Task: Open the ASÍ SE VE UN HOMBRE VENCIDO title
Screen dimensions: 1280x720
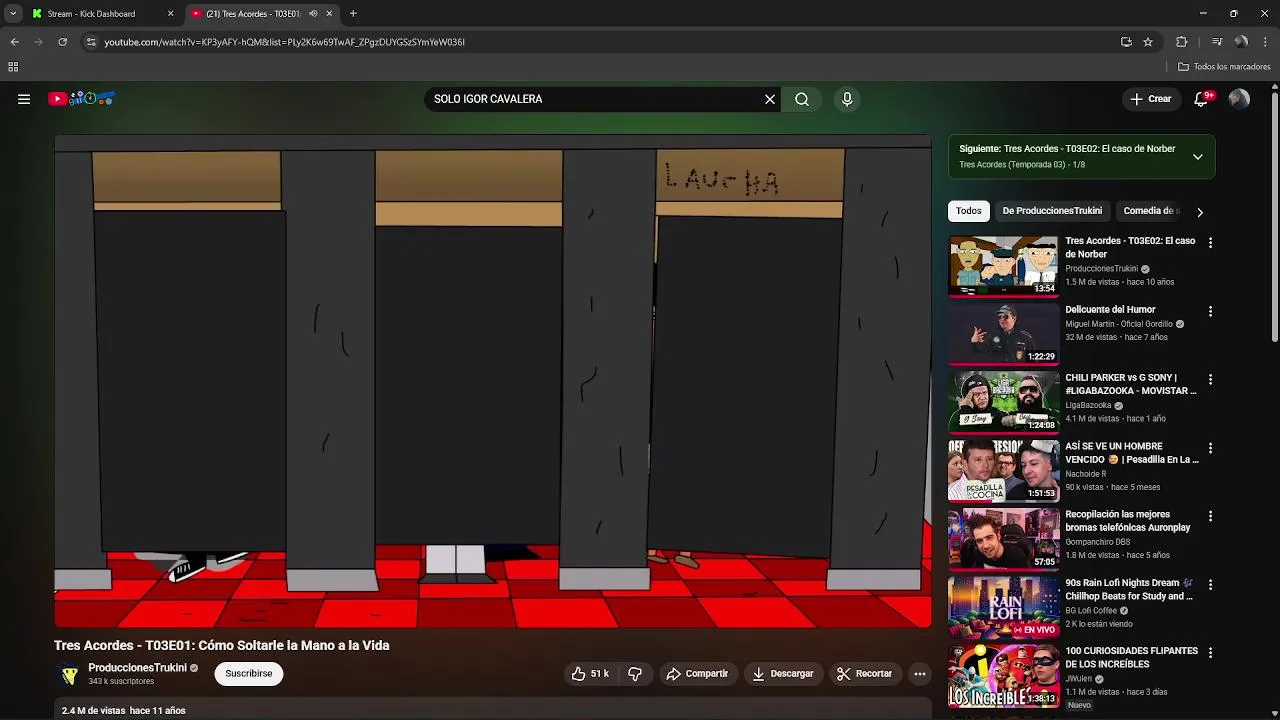Action: (1131, 453)
